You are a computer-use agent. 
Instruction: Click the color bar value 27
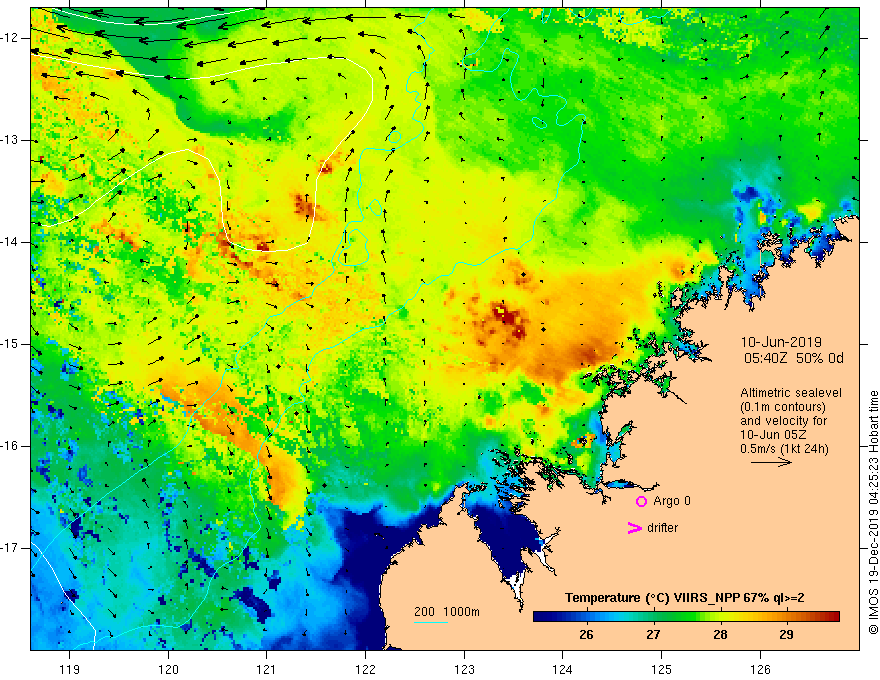point(653,635)
